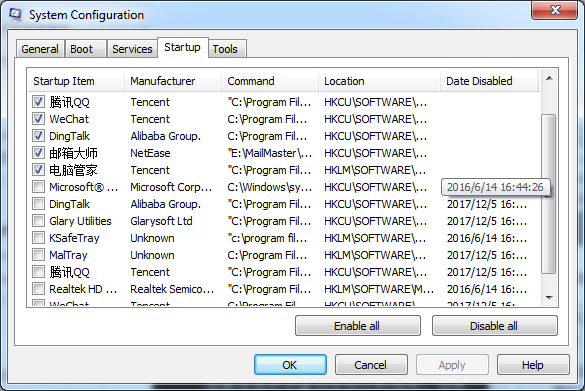Check the MalTray startup item
This screenshot has height=391, width=585.
coord(38,255)
